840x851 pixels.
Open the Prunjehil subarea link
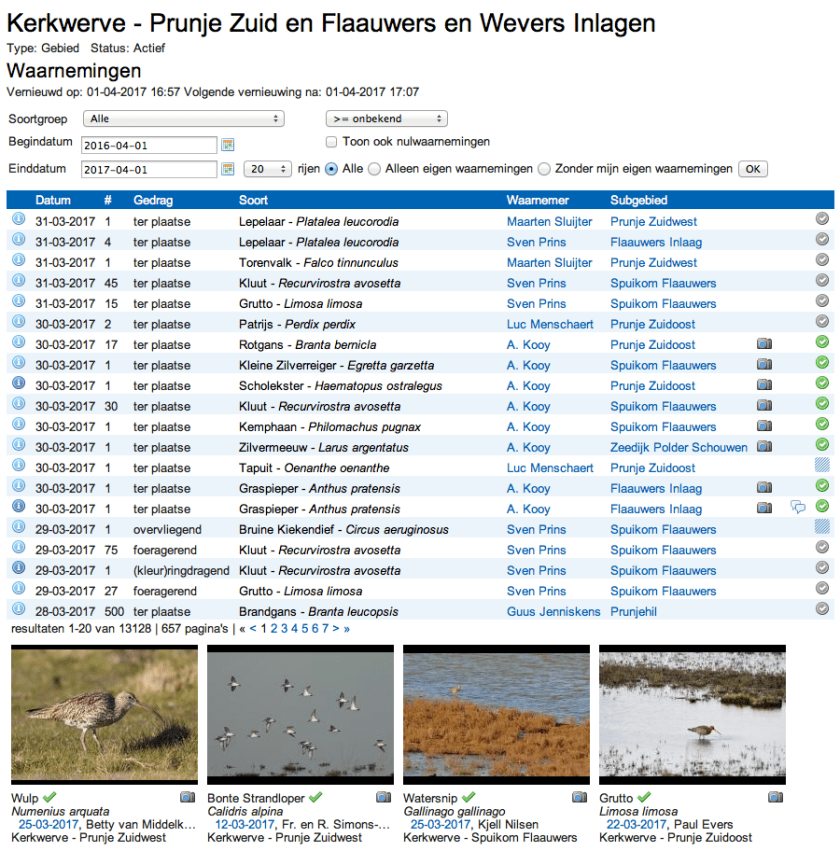click(633, 612)
